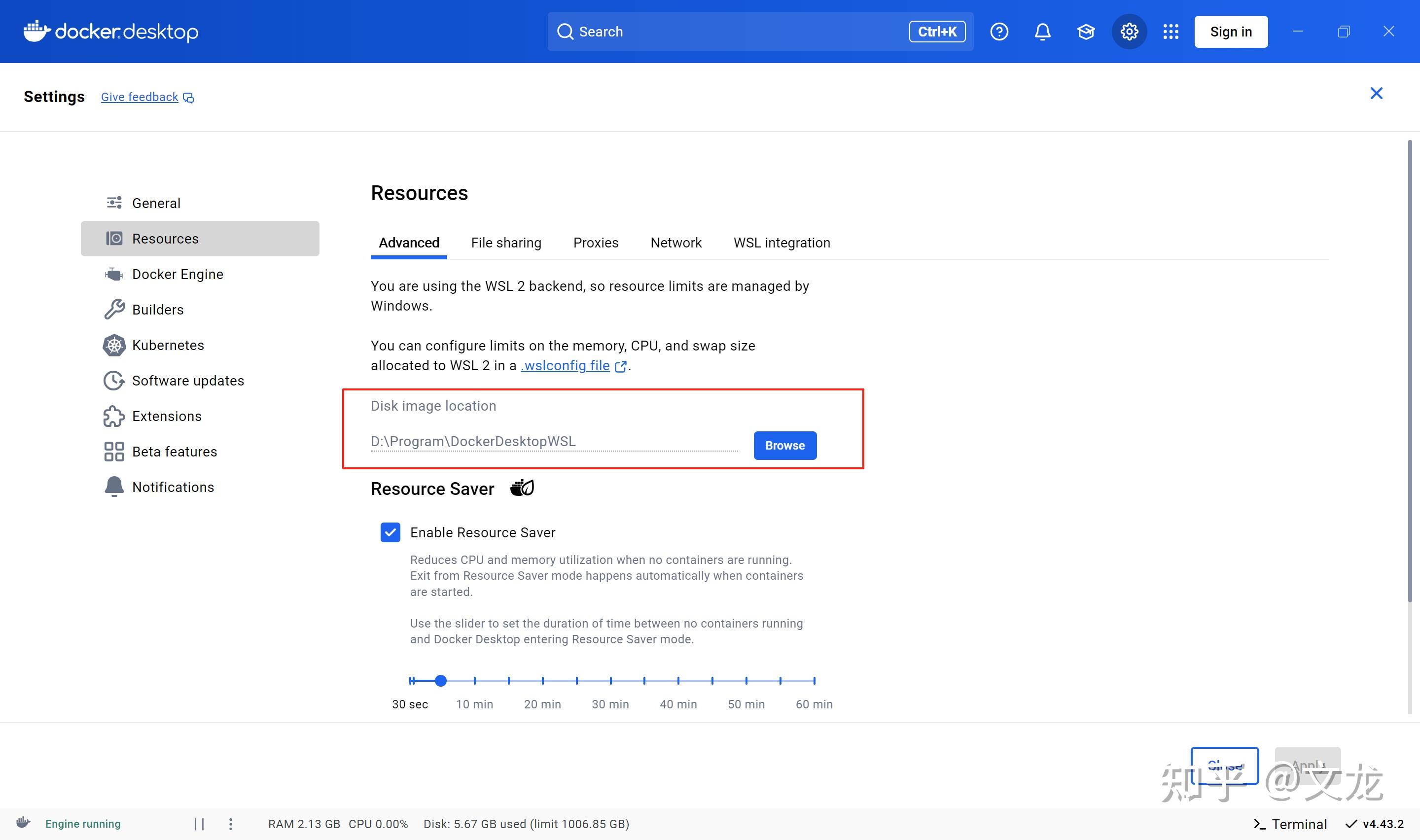Image resolution: width=1420 pixels, height=840 pixels.
Task: Switch to the File sharing tab
Action: [506, 243]
